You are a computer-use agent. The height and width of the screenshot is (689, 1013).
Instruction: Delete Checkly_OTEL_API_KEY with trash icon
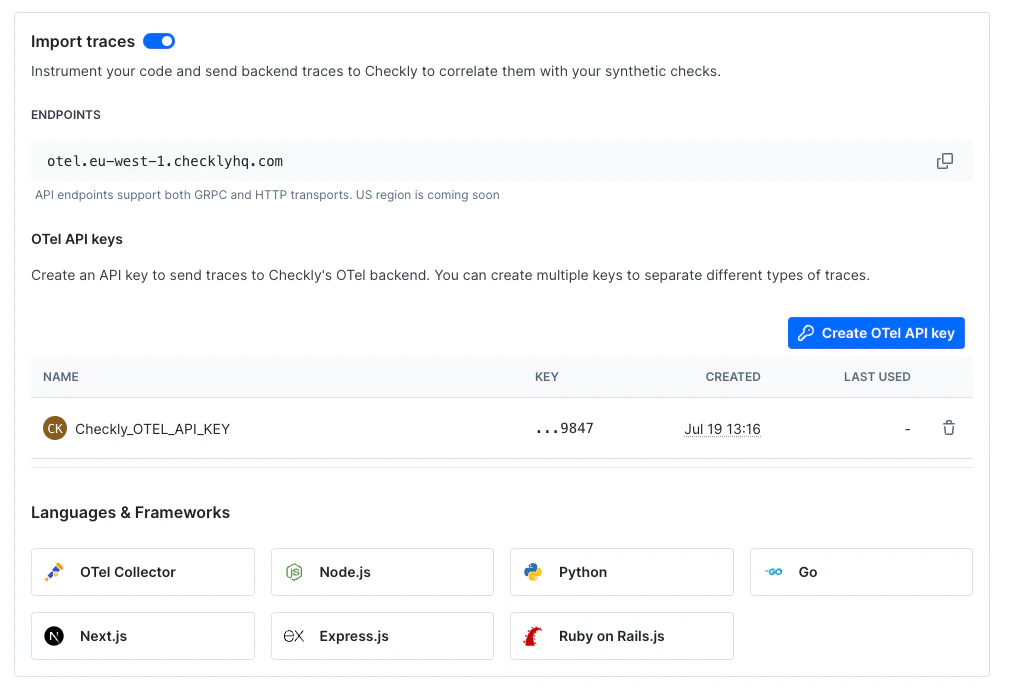pos(948,428)
